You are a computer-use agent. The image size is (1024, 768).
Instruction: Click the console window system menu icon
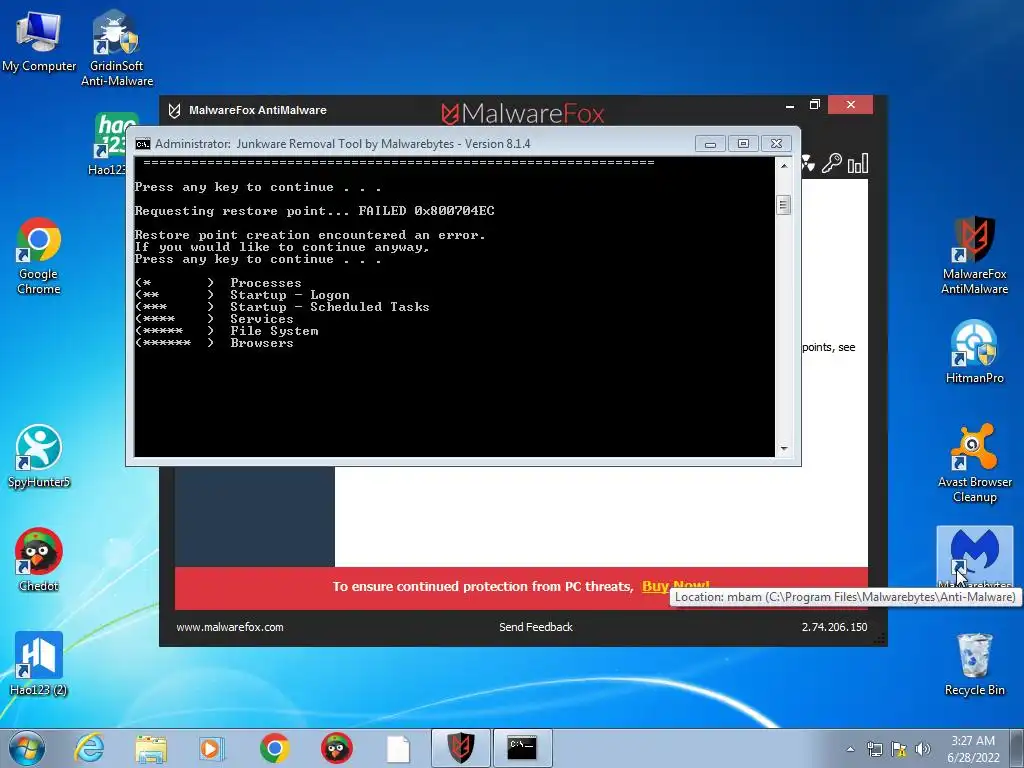click(143, 144)
